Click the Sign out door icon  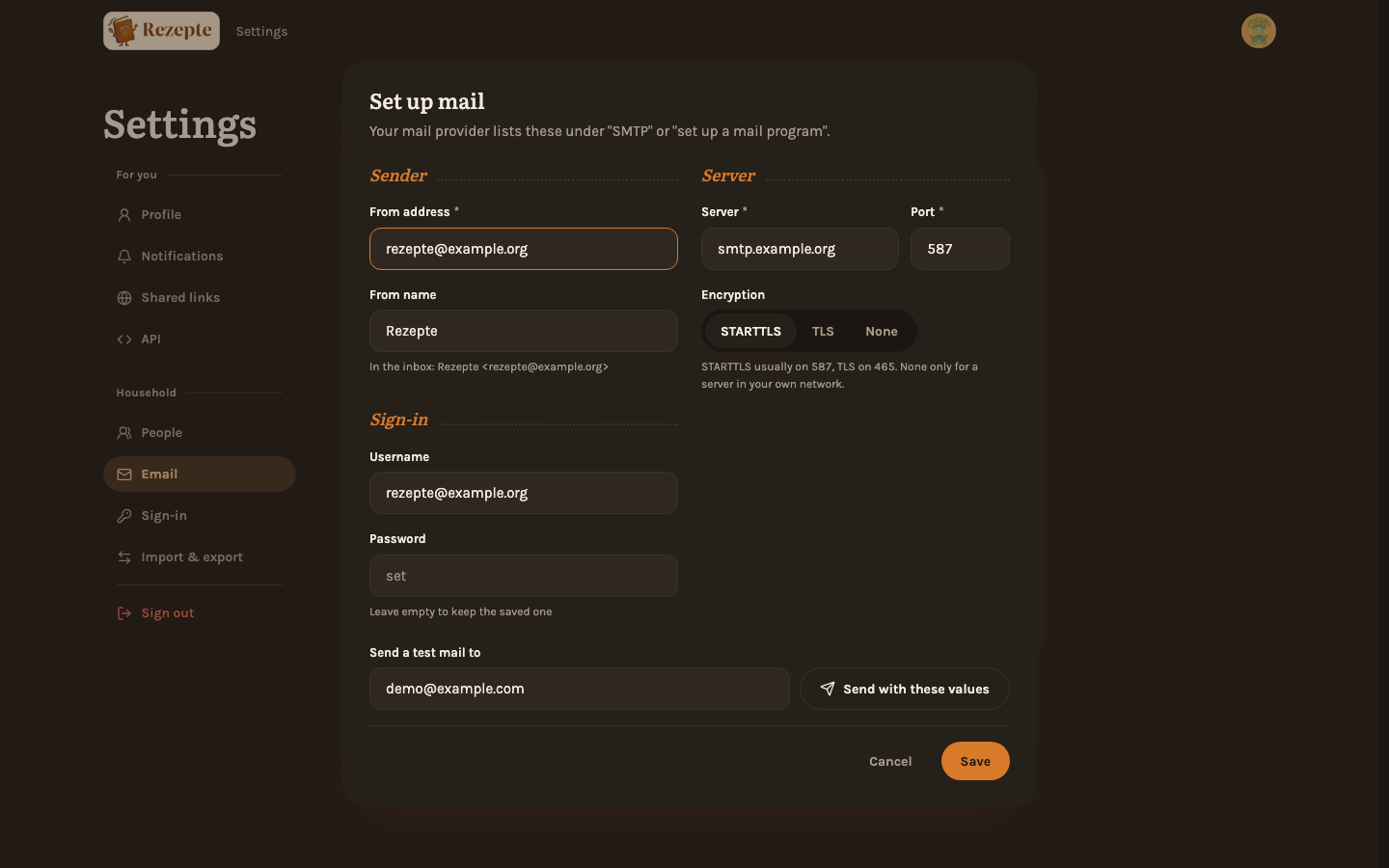coord(124,613)
